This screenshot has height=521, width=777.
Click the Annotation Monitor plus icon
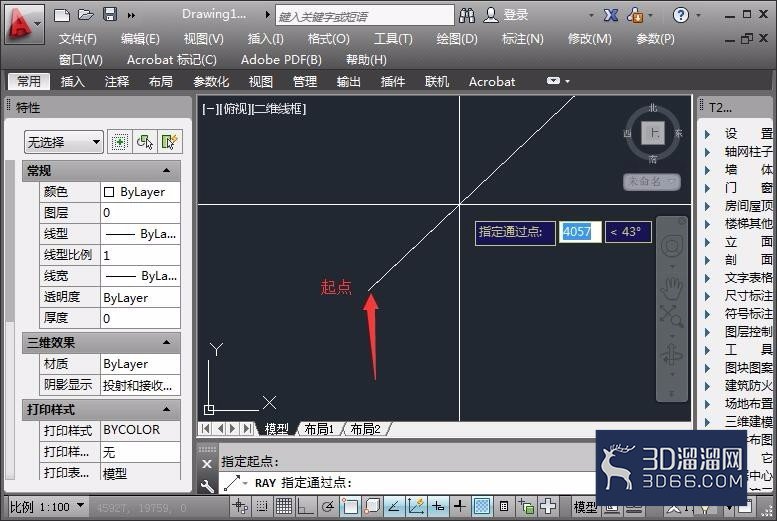click(548, 506)
